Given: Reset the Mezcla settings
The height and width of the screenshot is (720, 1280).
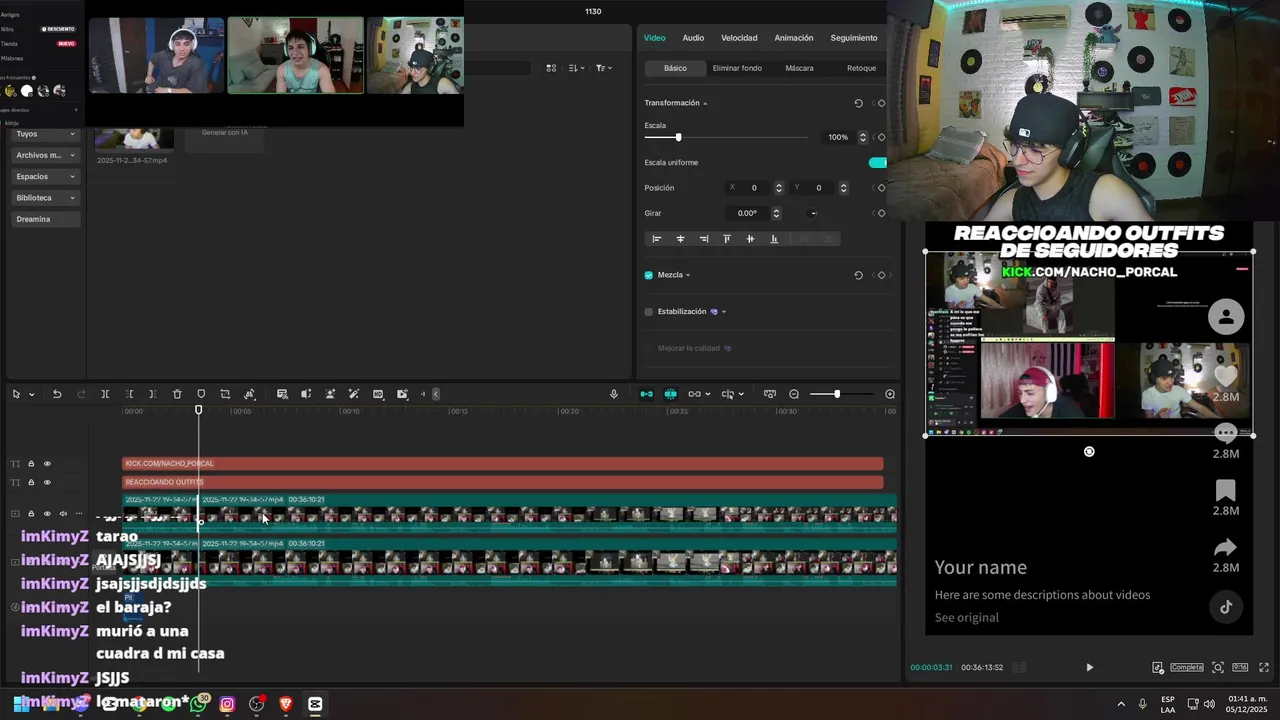Looking at the screenshot, I should tap(858, 275).
